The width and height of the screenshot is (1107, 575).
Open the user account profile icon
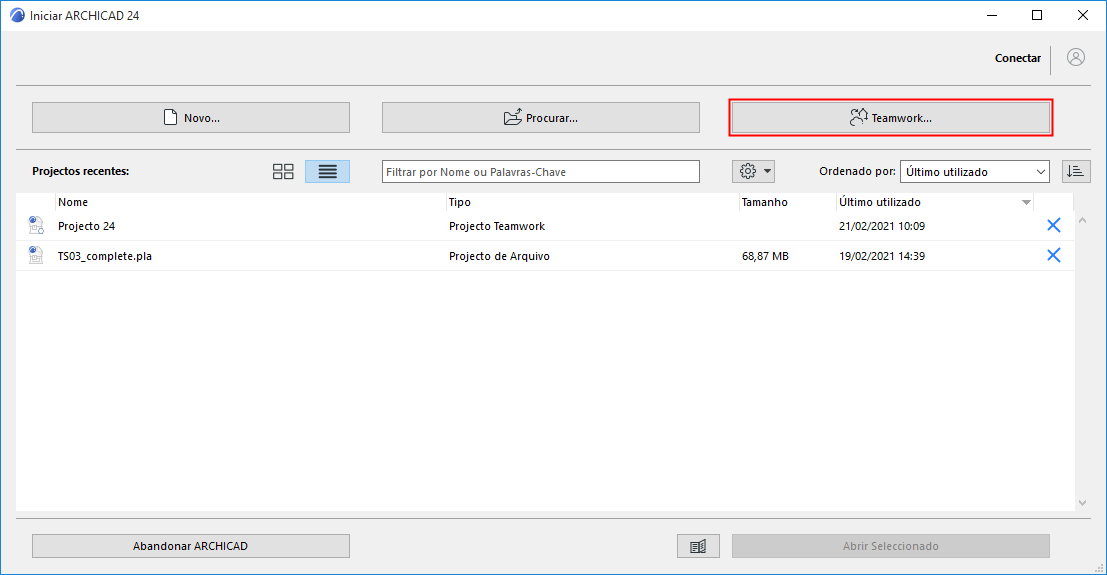point(1076,57)
